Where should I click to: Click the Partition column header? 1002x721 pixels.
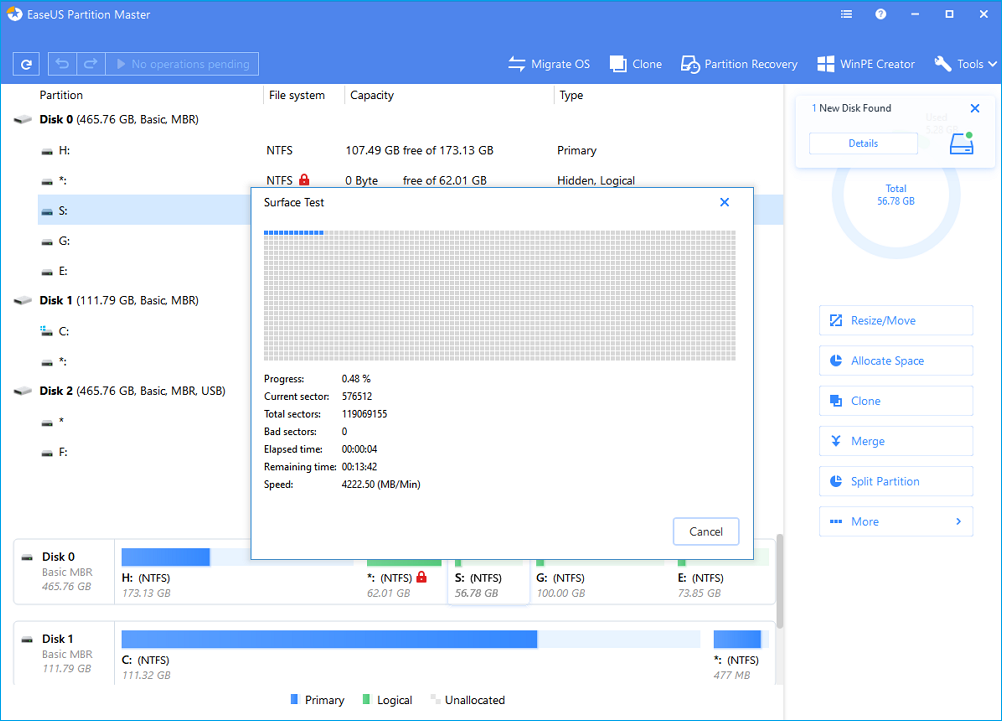pos(61,95)
